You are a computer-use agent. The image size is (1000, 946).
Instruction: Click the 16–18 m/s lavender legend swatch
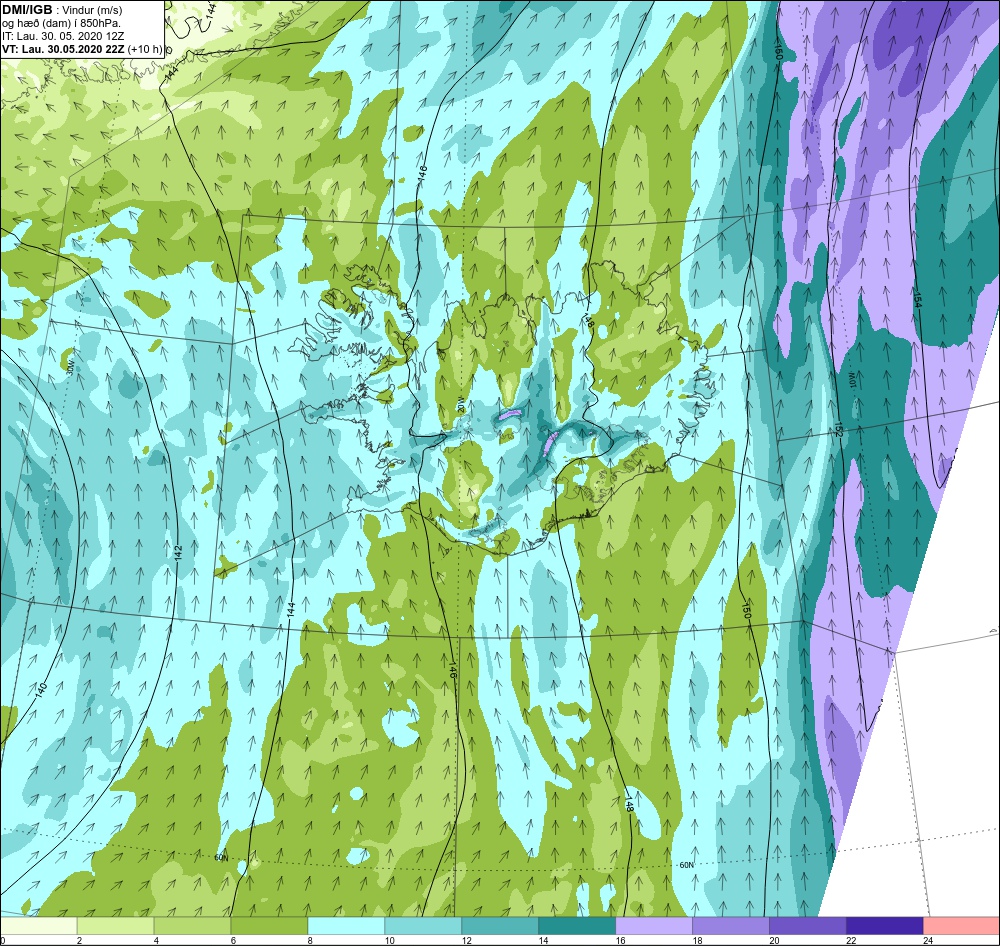654,926
